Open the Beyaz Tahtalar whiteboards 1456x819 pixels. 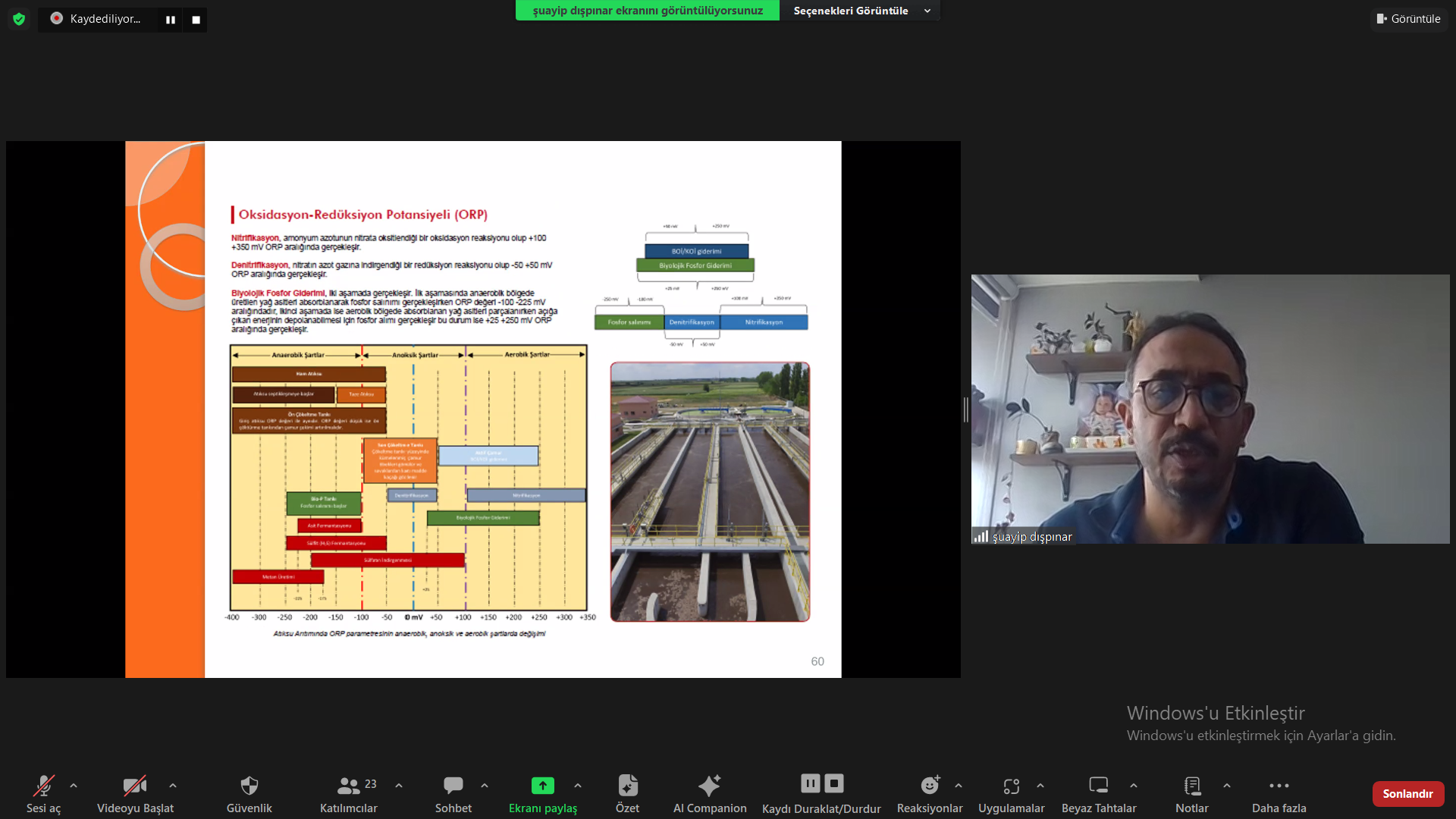(1098, 786)
